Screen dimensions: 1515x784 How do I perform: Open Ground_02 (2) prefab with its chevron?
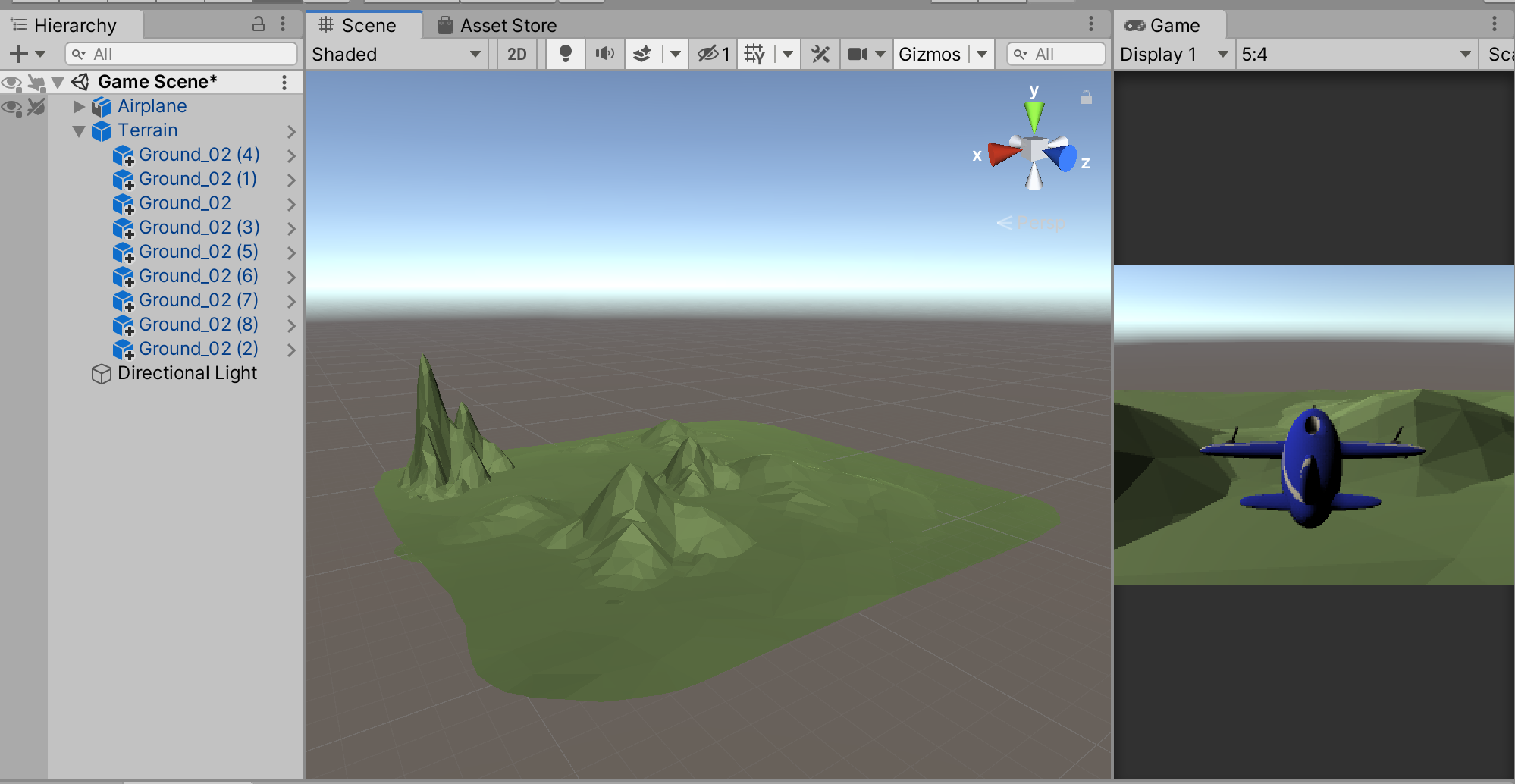(x=291, y=350)
